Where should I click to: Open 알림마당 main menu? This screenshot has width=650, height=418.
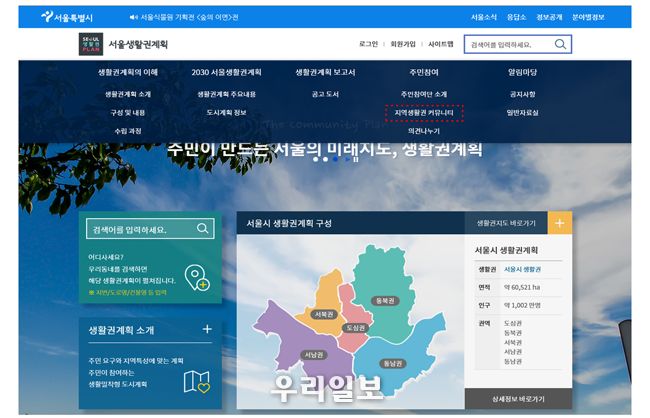(522, 73)
